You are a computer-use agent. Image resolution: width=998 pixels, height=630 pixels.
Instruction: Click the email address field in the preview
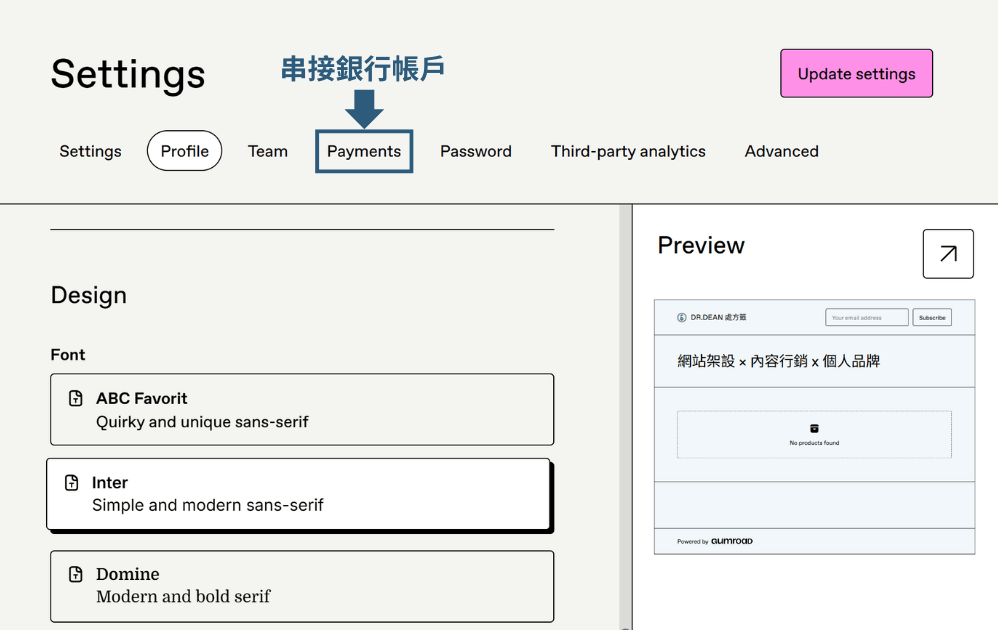click(866, 317)
